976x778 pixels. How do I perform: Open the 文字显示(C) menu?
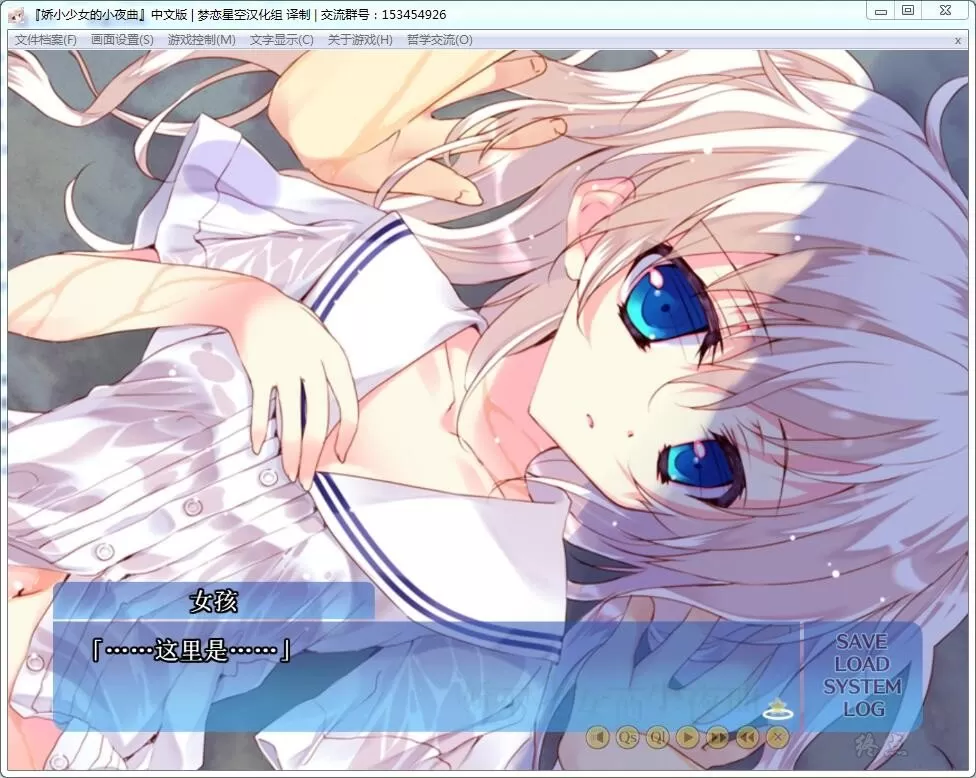281,40
